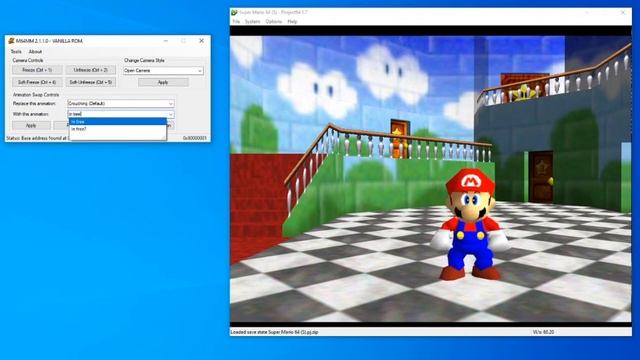
Task: Click the VI/s frame rate value
Action: click(x=543, y=332)
